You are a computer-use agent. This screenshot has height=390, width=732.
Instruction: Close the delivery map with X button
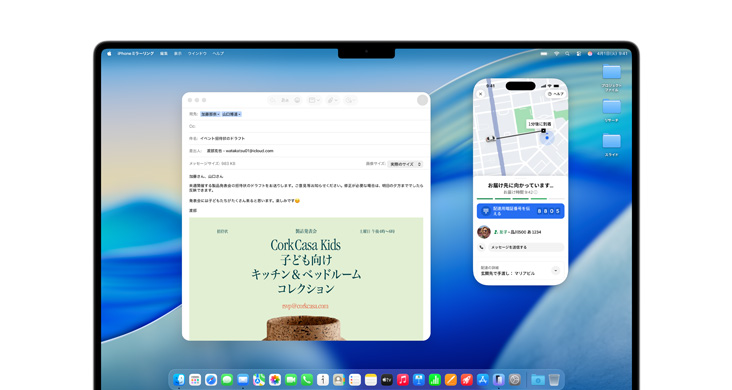(481, 94)
